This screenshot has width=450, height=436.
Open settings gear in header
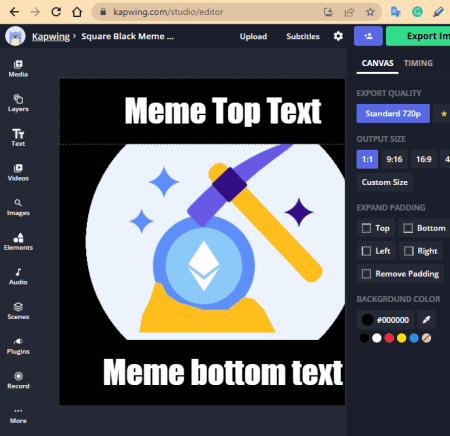click(x=338, y=36)
